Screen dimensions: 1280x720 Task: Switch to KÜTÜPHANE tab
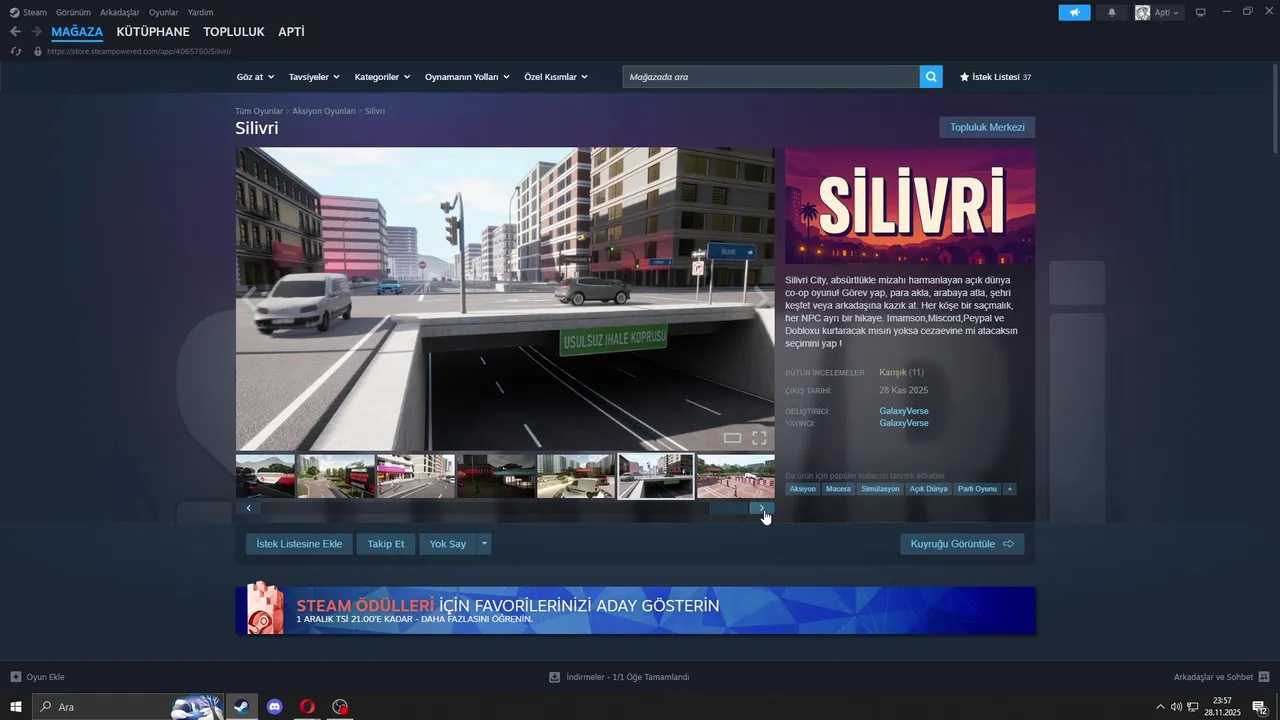153,32
